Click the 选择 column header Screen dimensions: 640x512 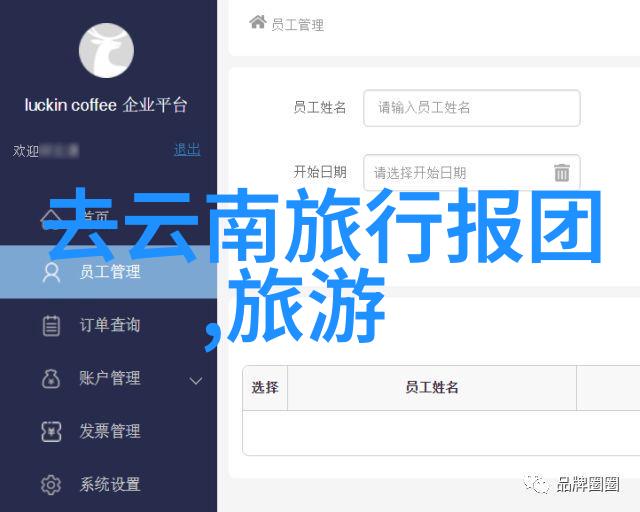(265, 387)
